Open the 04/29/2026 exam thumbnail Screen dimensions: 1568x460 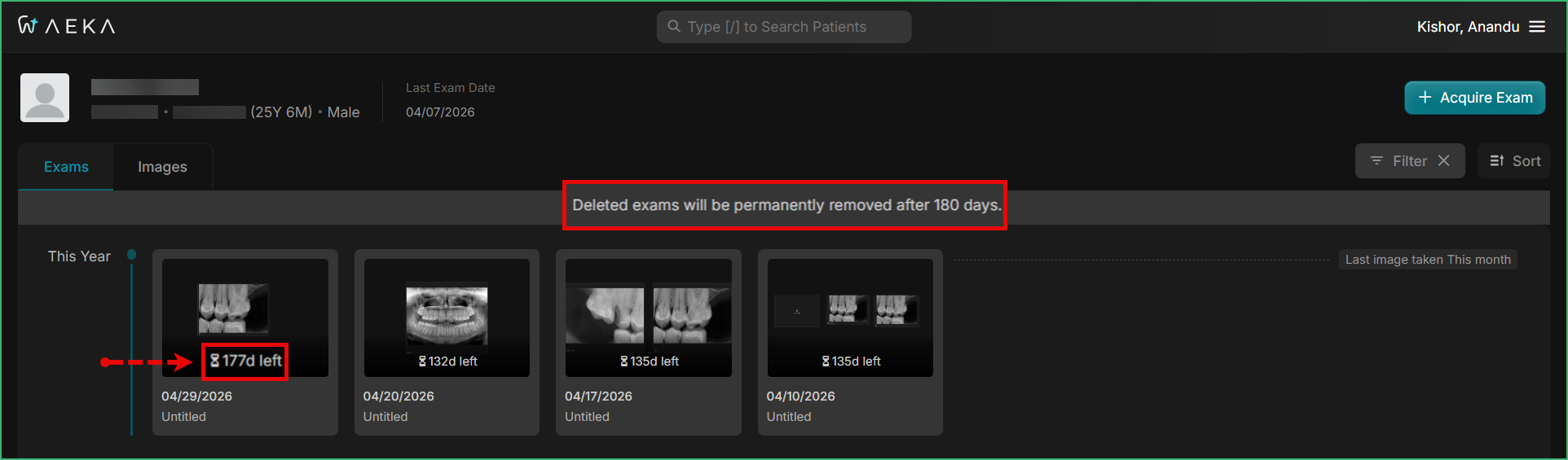click(245, 318)
